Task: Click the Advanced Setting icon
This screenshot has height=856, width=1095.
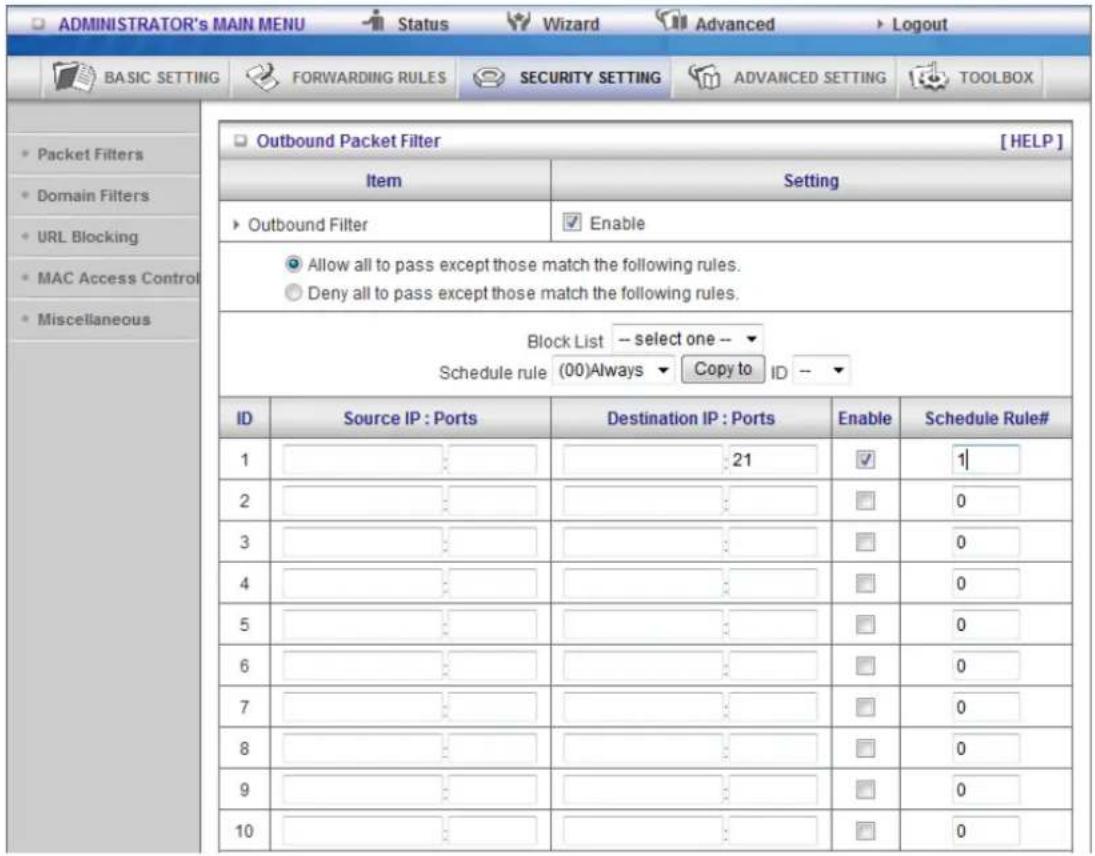Action: coord(704,77)
